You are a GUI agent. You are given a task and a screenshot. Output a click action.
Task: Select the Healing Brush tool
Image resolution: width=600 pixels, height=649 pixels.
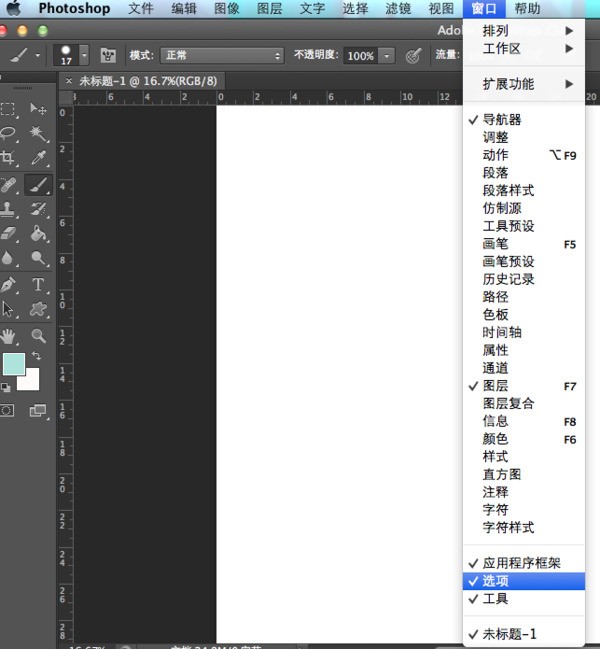point(10,185)
